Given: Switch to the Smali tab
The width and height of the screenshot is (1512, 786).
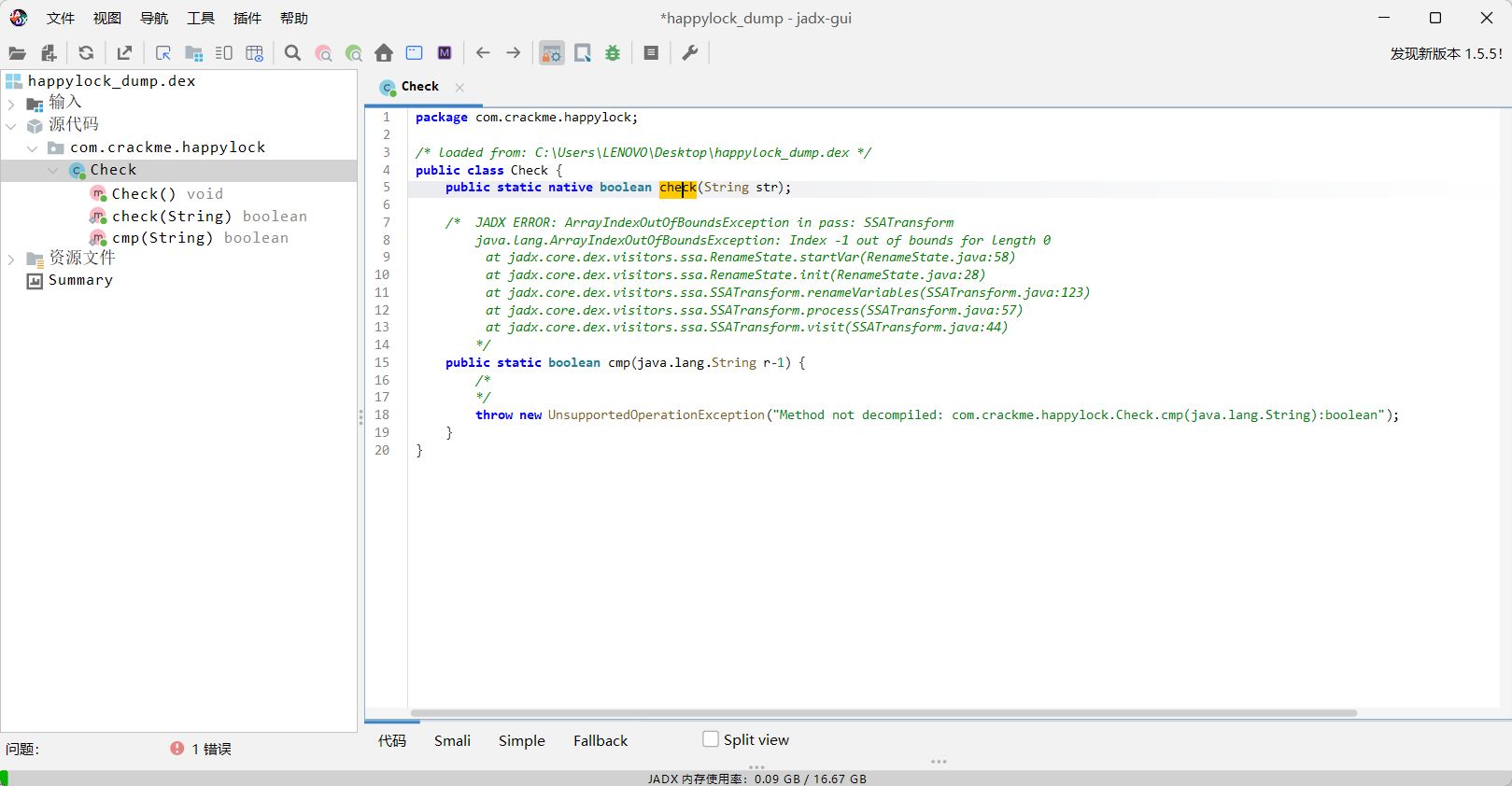Looking at the screenshot, I should pos(452,740).
